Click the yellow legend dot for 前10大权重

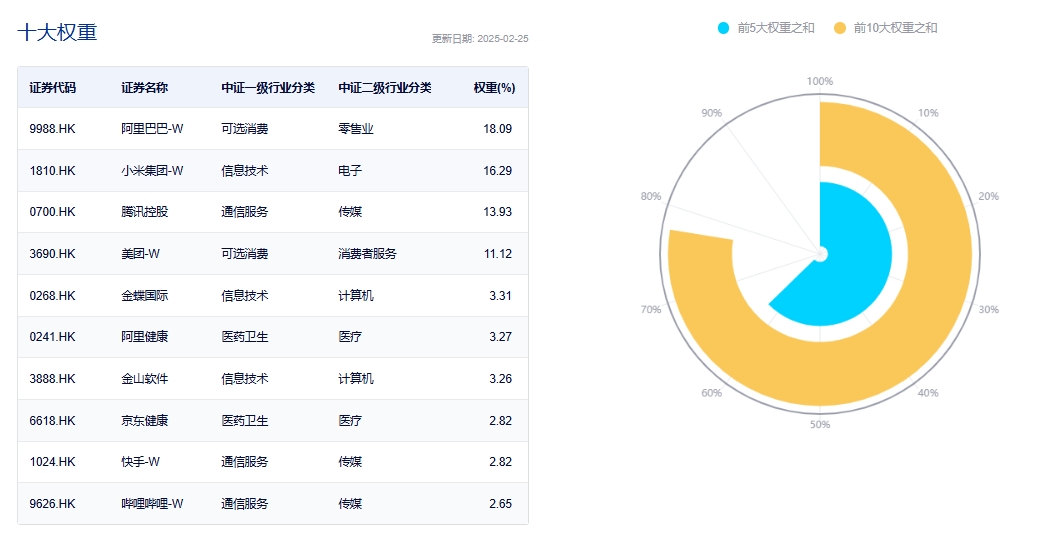point(840,28)
